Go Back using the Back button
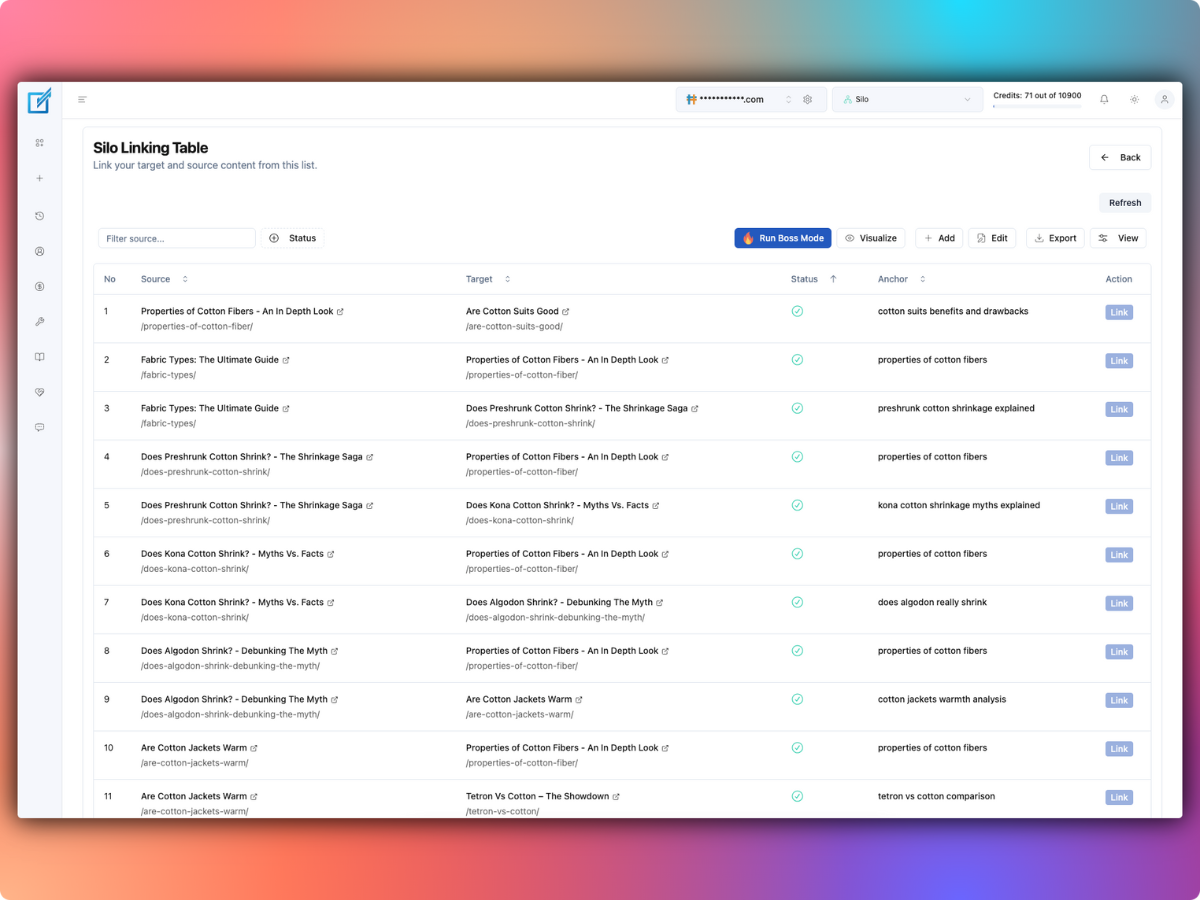Screen dimensions: 1200x900 [x=1120, y=158]
